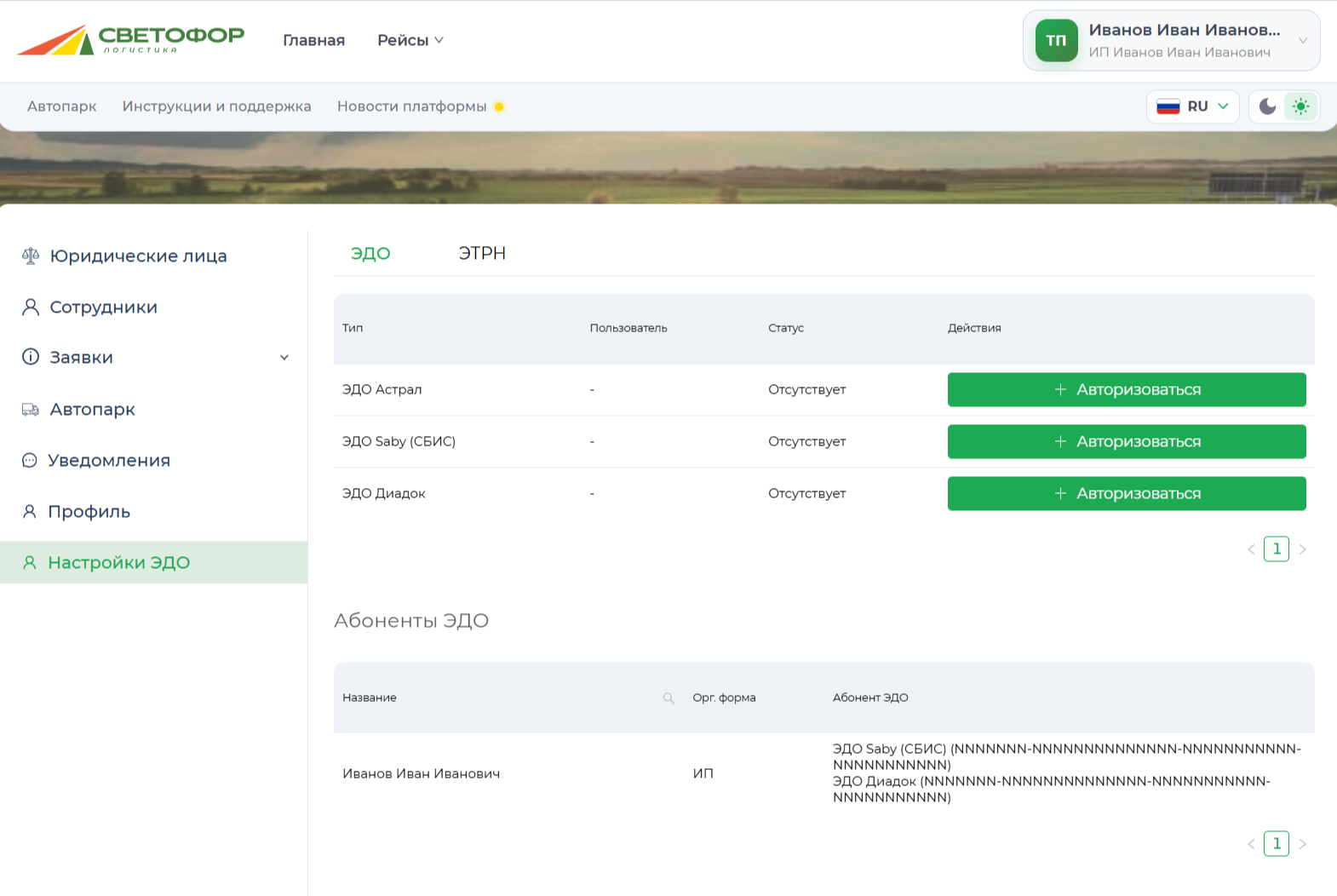Image resolution: width=1337 pixels, height=896 pixels.
Task: Expand the Заявки sidebar section chevron
Action: pyautogui.click(x=284, y=358)
